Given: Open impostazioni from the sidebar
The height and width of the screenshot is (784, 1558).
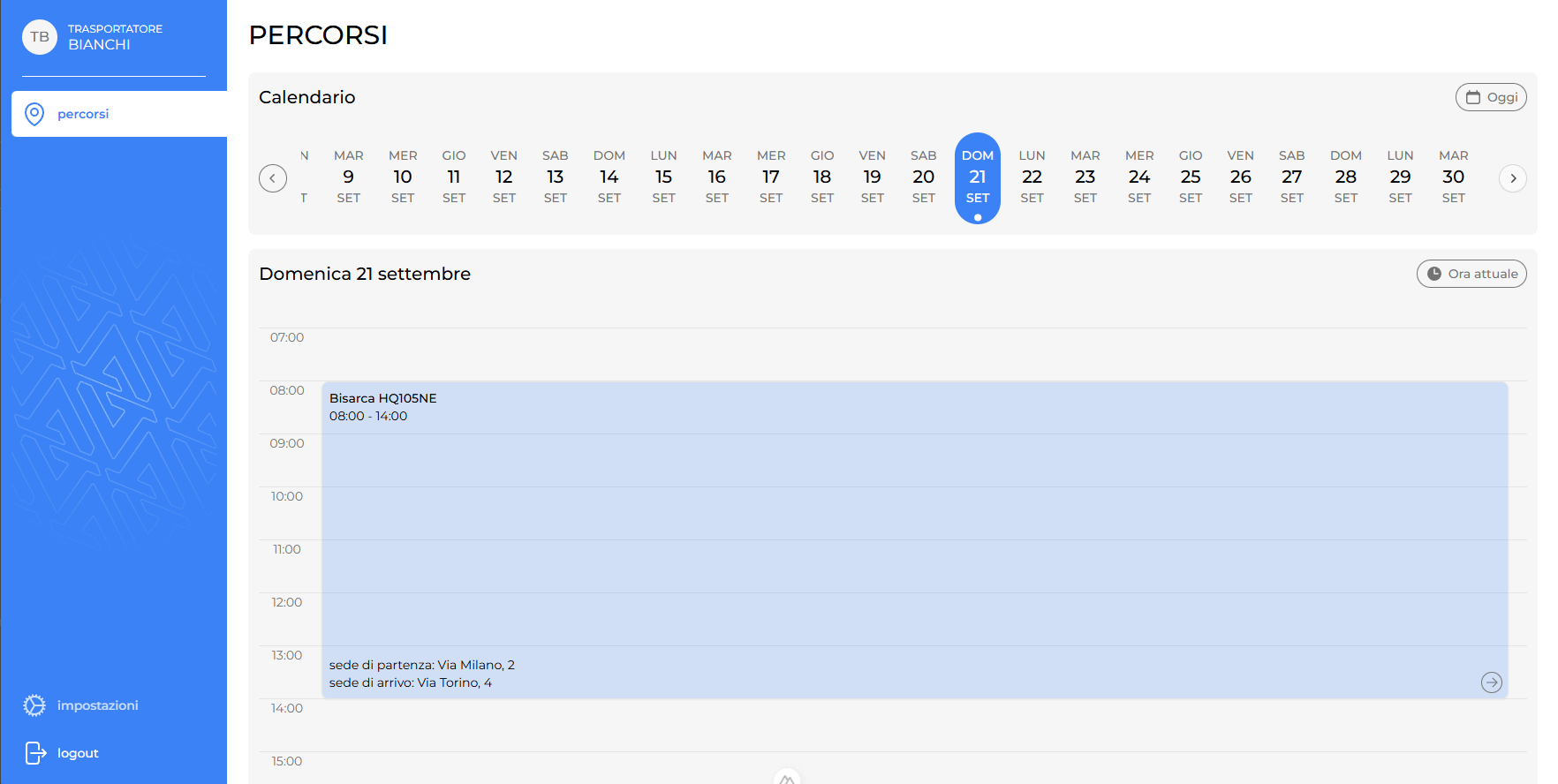Looking at the screenshot, I should click(97, 705).
